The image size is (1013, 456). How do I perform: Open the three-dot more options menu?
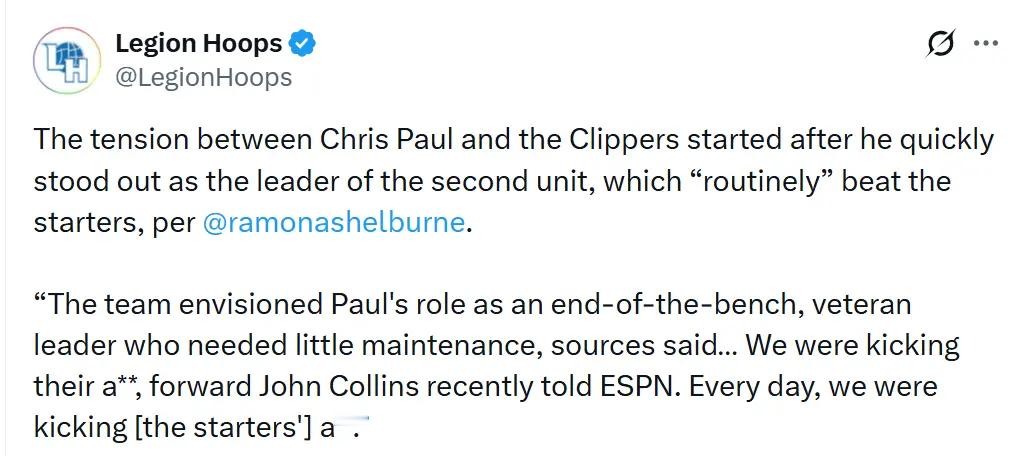click(986, 45)
